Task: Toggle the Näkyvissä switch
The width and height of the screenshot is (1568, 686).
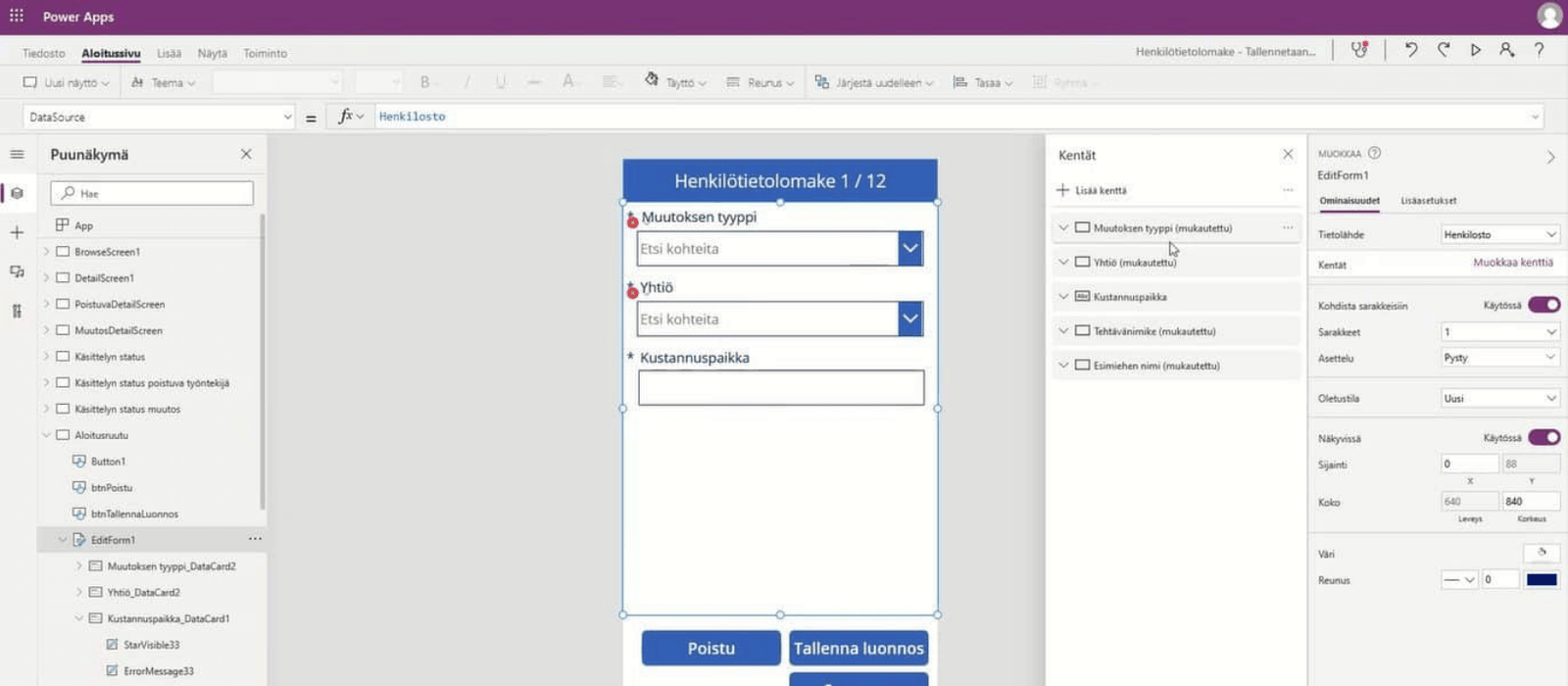Action: (x=1543, y=437)
